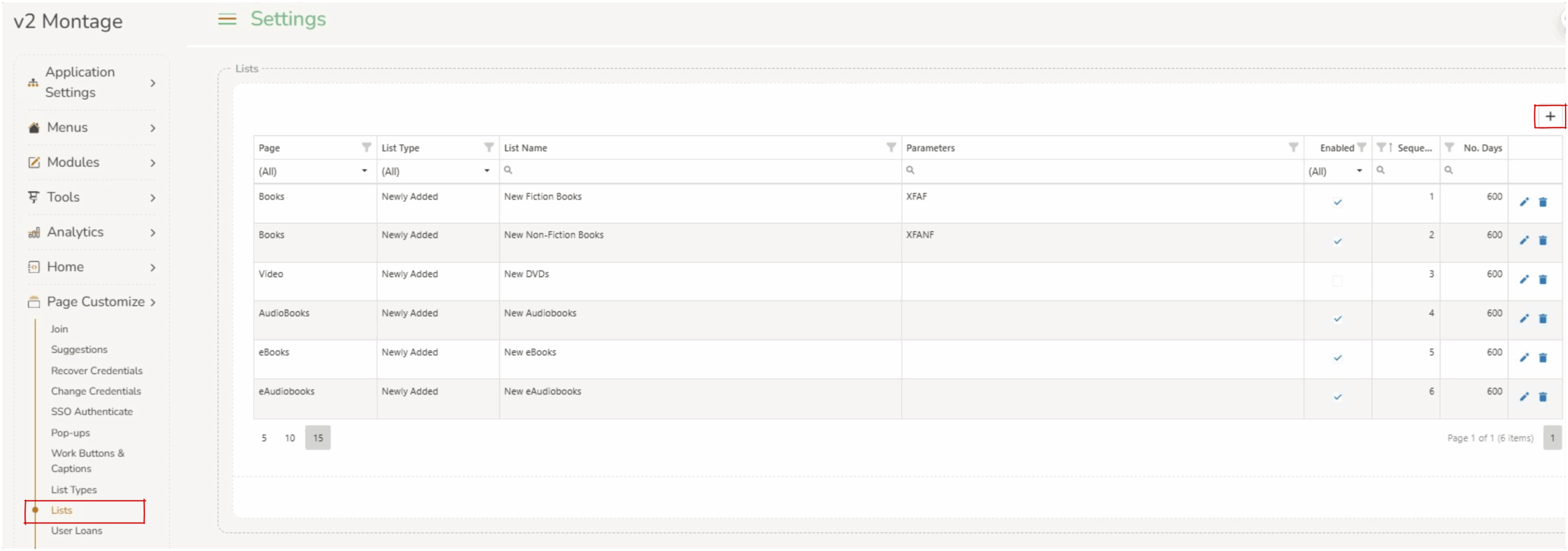Click the plus icon to add list
This screenshot has width=1568, height=551.
pyautogui.click(x=1549, y=116)
